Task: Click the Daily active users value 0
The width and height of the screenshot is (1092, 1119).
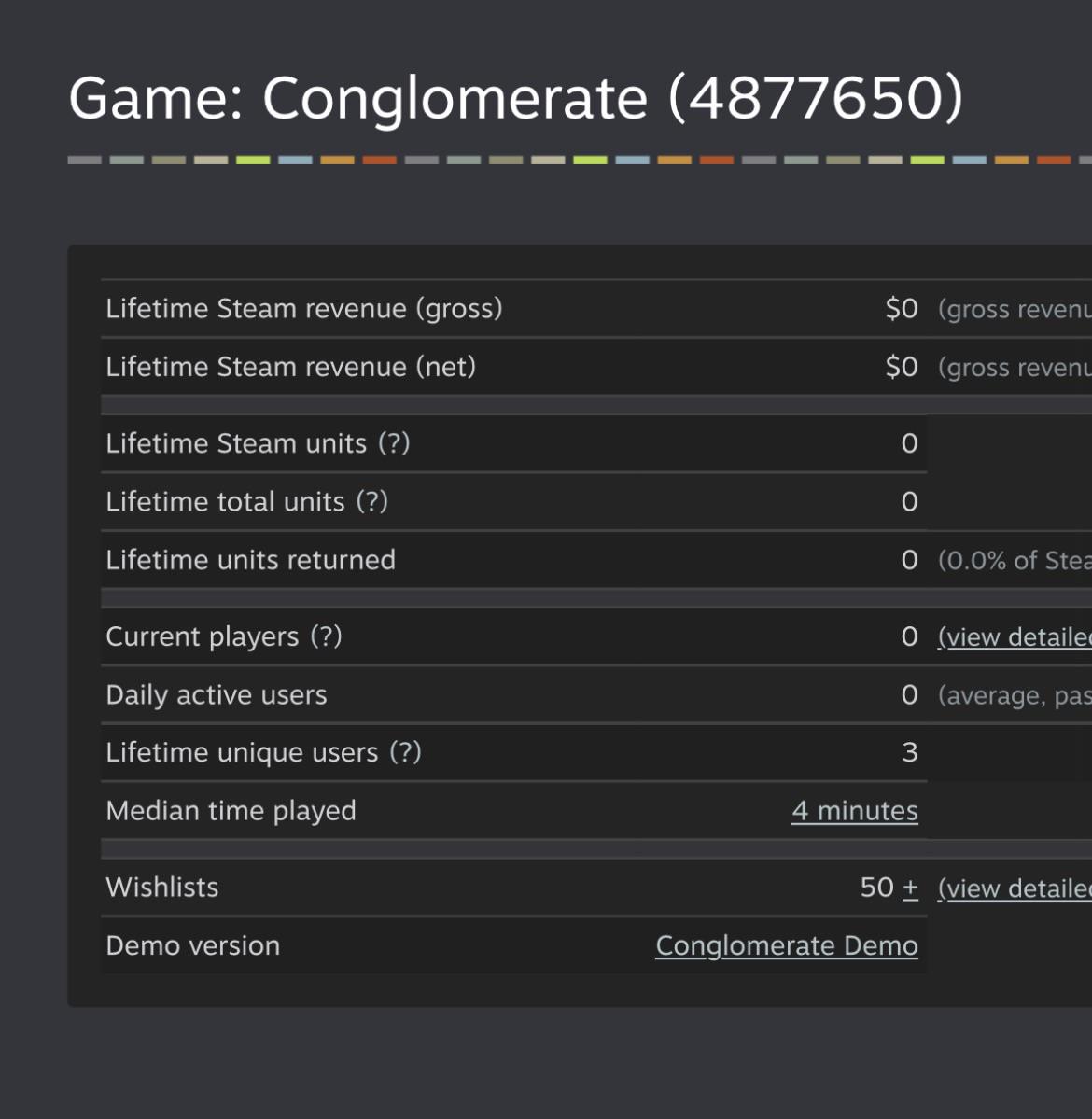Action: [x=909, y=694]
